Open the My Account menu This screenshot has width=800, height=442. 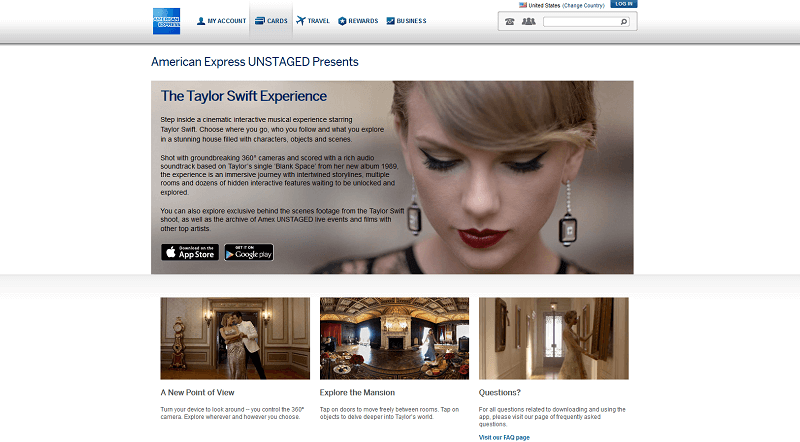click(221, 21)
